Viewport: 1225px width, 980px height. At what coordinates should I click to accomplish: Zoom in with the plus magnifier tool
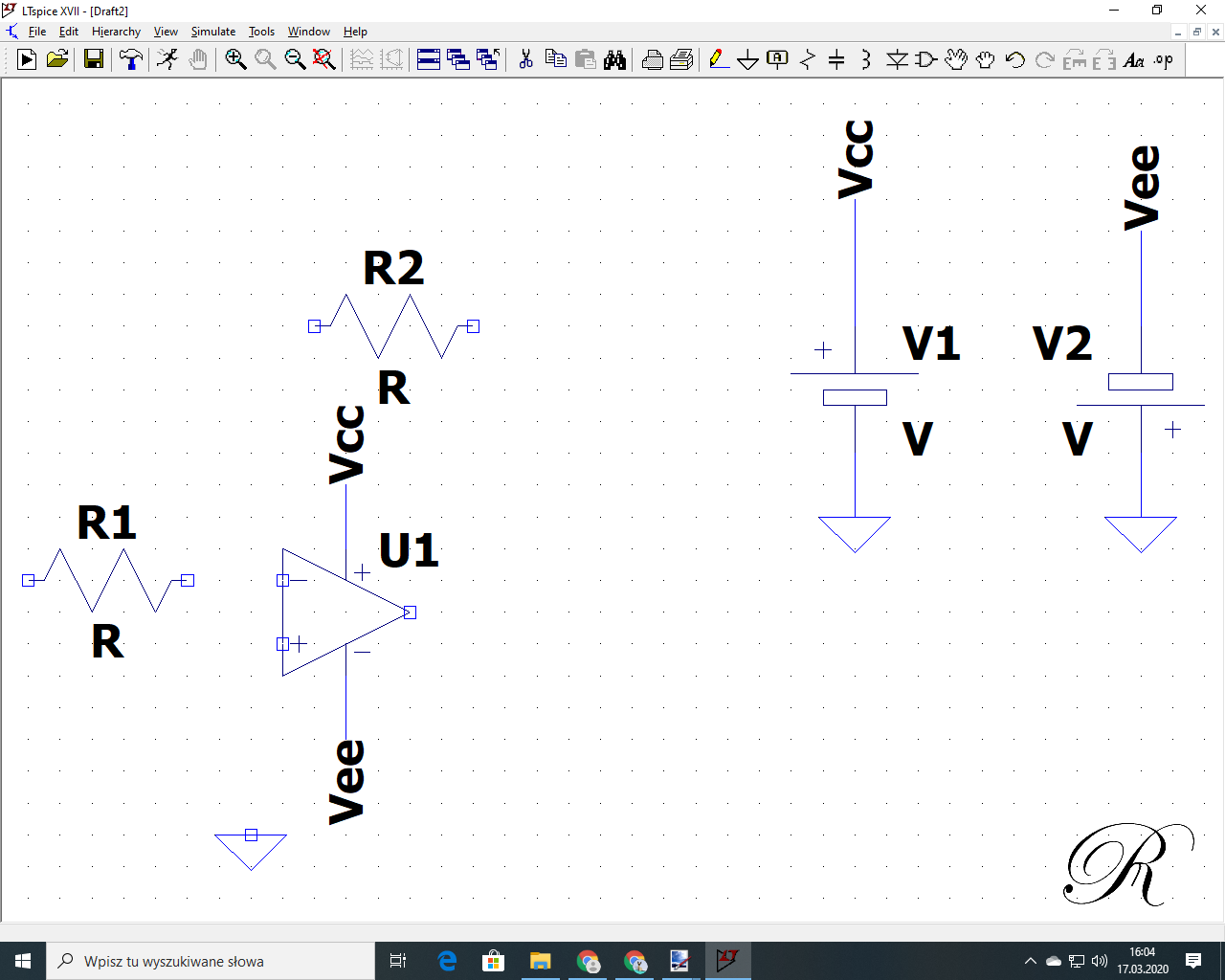235,59
